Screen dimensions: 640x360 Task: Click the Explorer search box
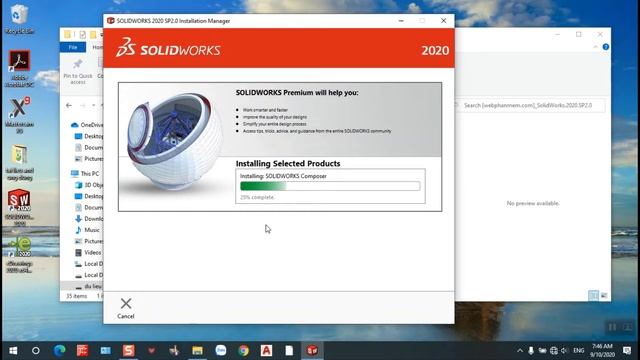[x=531, y=105]
